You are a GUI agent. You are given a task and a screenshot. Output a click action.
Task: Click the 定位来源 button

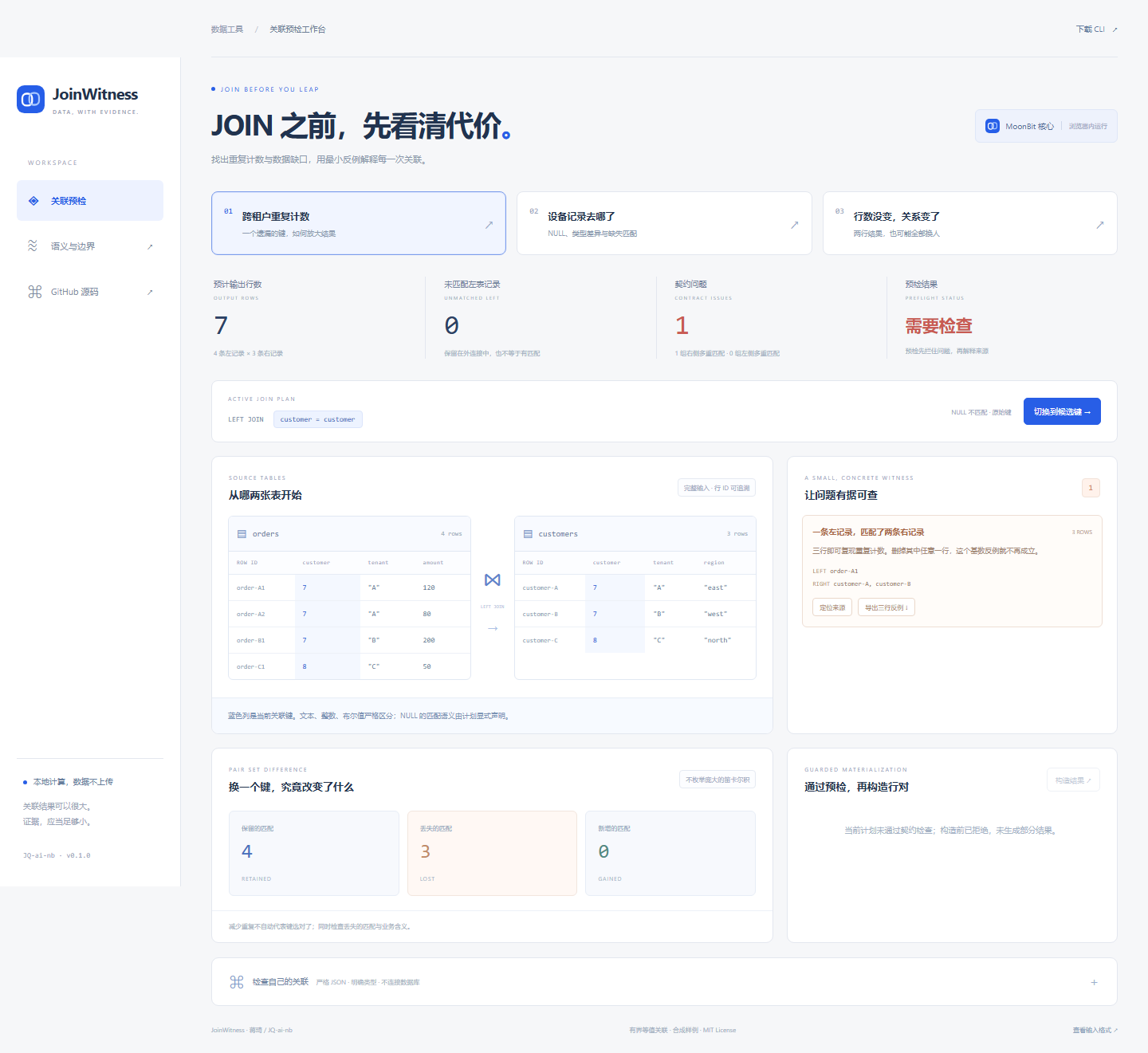pyautogui.click(x=832, y=607)
